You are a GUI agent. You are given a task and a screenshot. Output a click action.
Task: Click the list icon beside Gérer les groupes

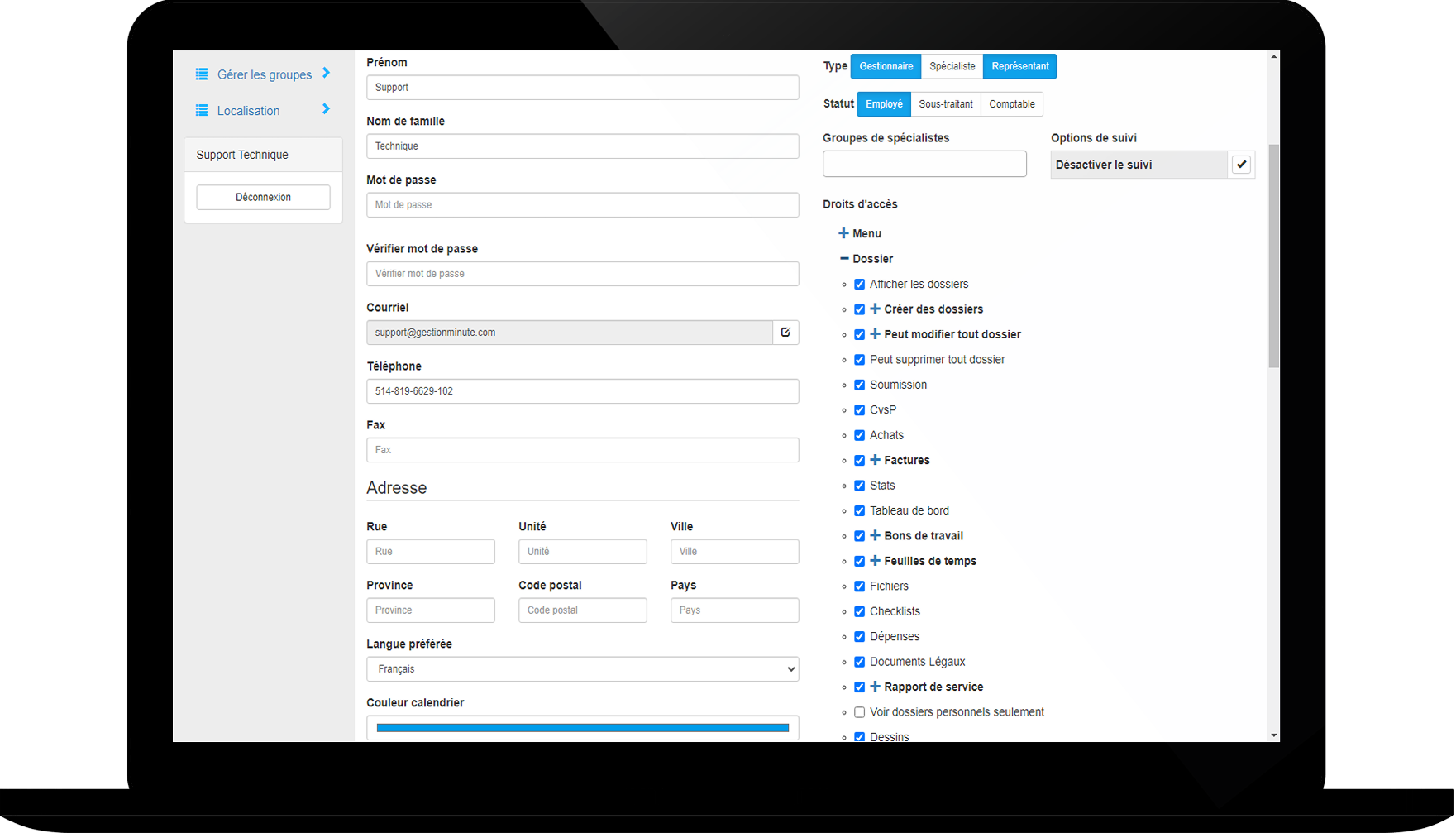pyautogui.click(x=202, y=74)
